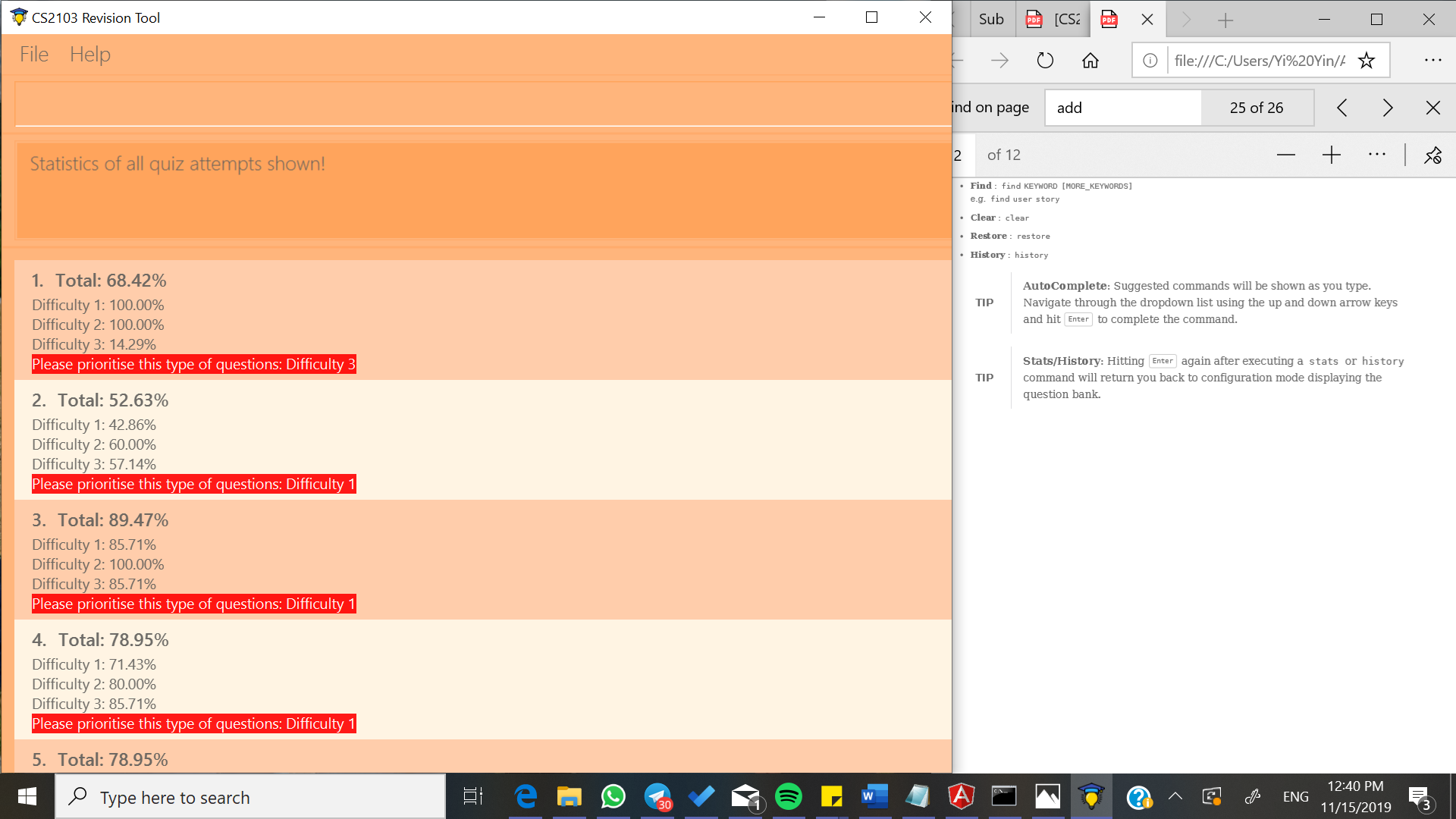The image size is (1456, 819).
Task: Close the find on page bar
Action: [1432, 108]
